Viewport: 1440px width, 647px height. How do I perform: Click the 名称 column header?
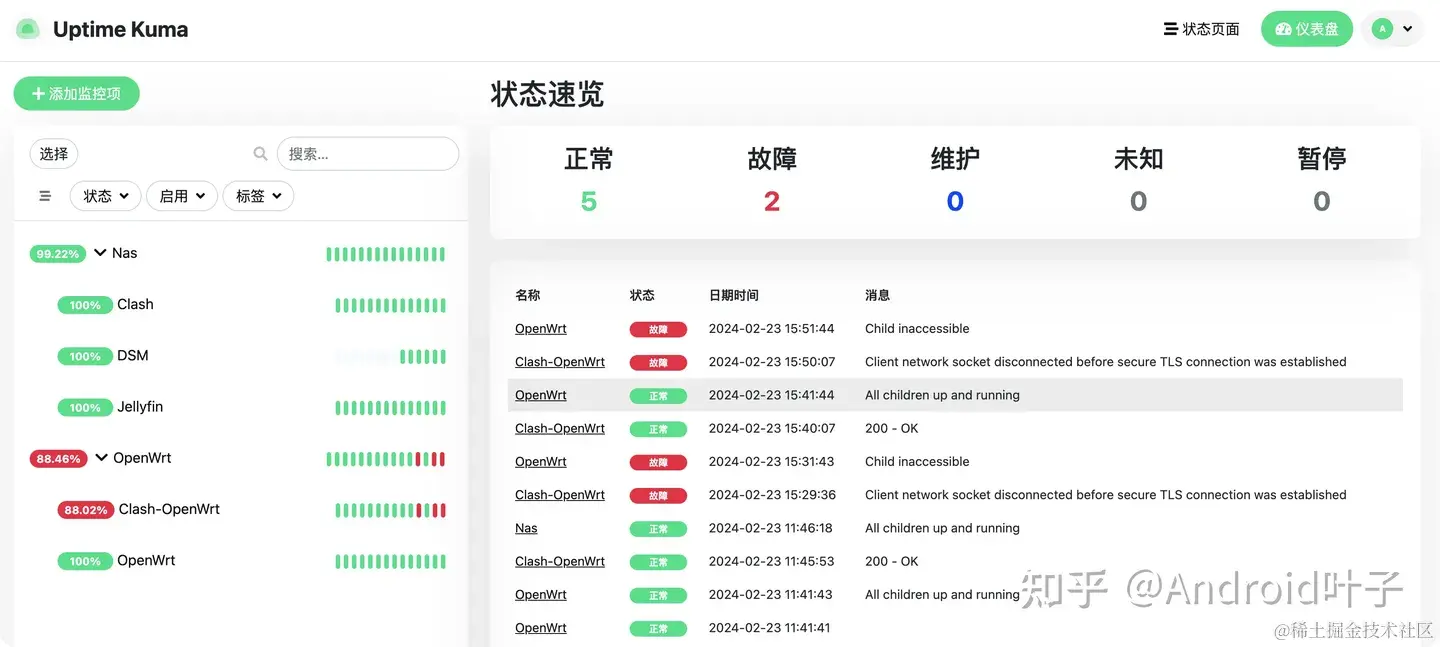(528, 295)
